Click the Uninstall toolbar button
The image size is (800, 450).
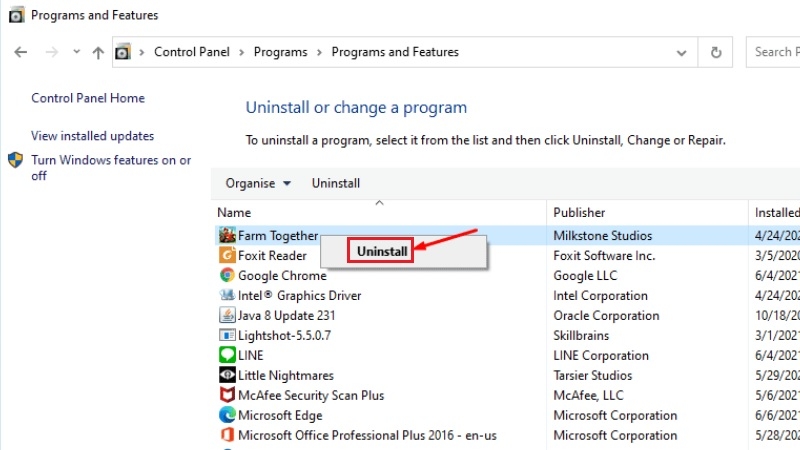point(336,183)
